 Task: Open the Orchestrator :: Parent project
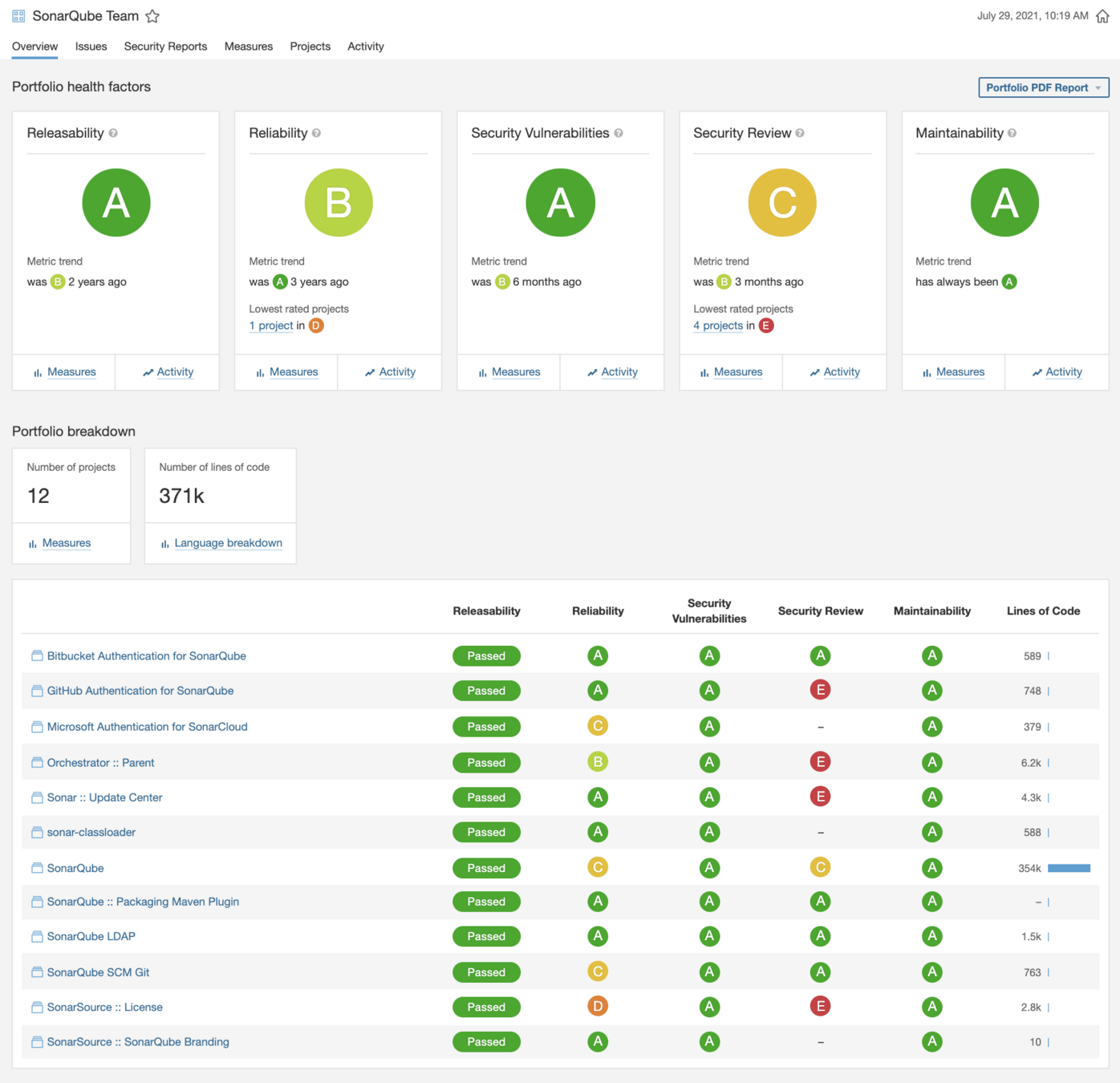point(100,762)
